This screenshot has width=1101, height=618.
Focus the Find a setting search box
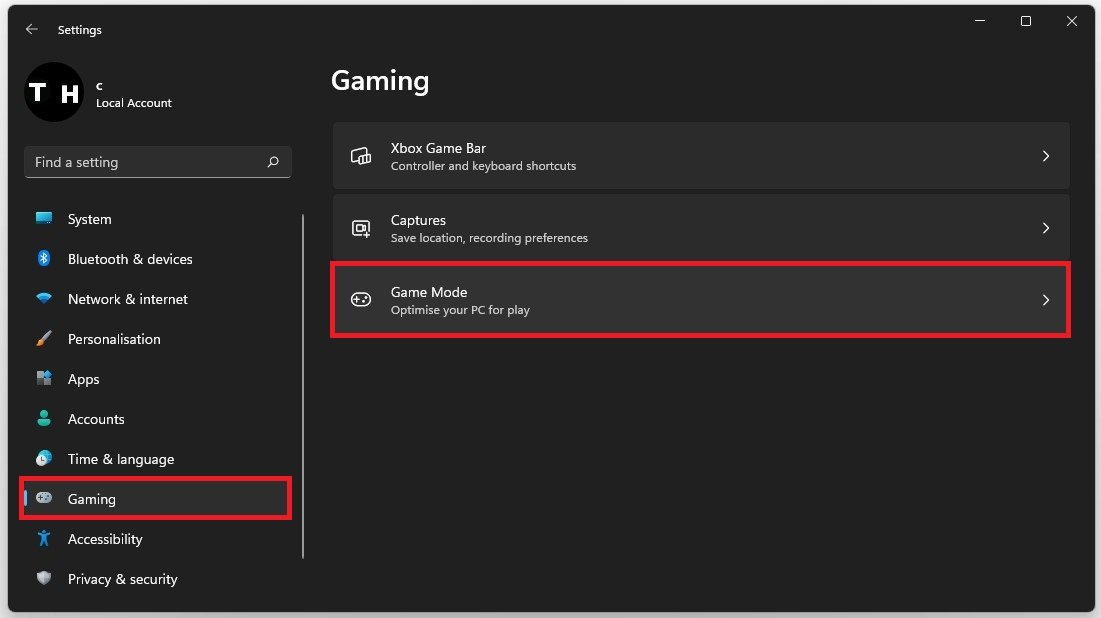tap(157, 162)
